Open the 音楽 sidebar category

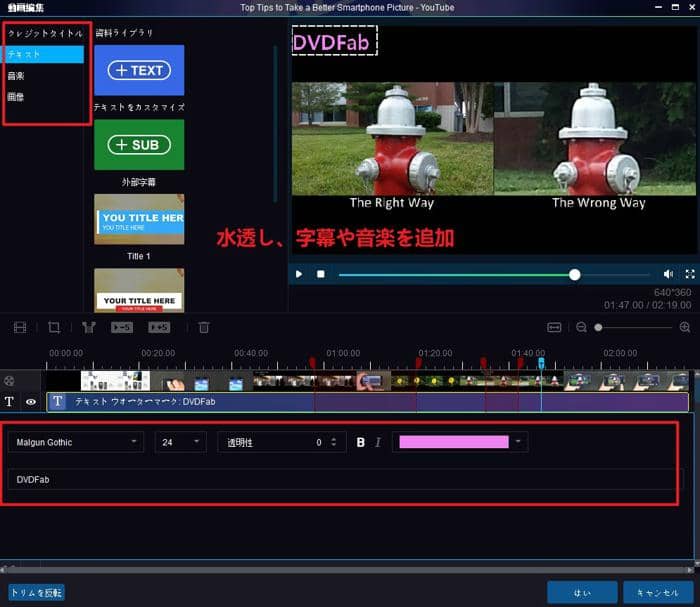click(16, 76)
